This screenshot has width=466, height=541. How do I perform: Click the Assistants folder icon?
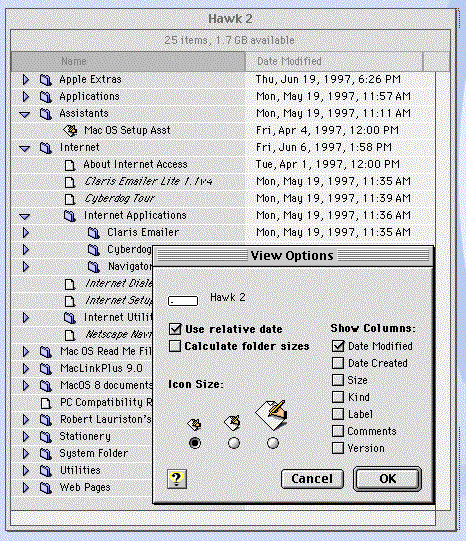46,114
